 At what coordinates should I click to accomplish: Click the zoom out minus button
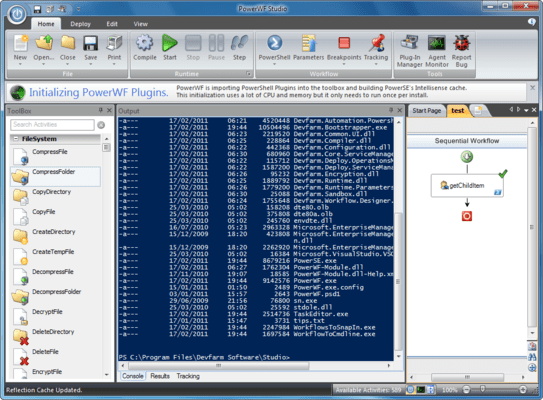click(466, 390)
